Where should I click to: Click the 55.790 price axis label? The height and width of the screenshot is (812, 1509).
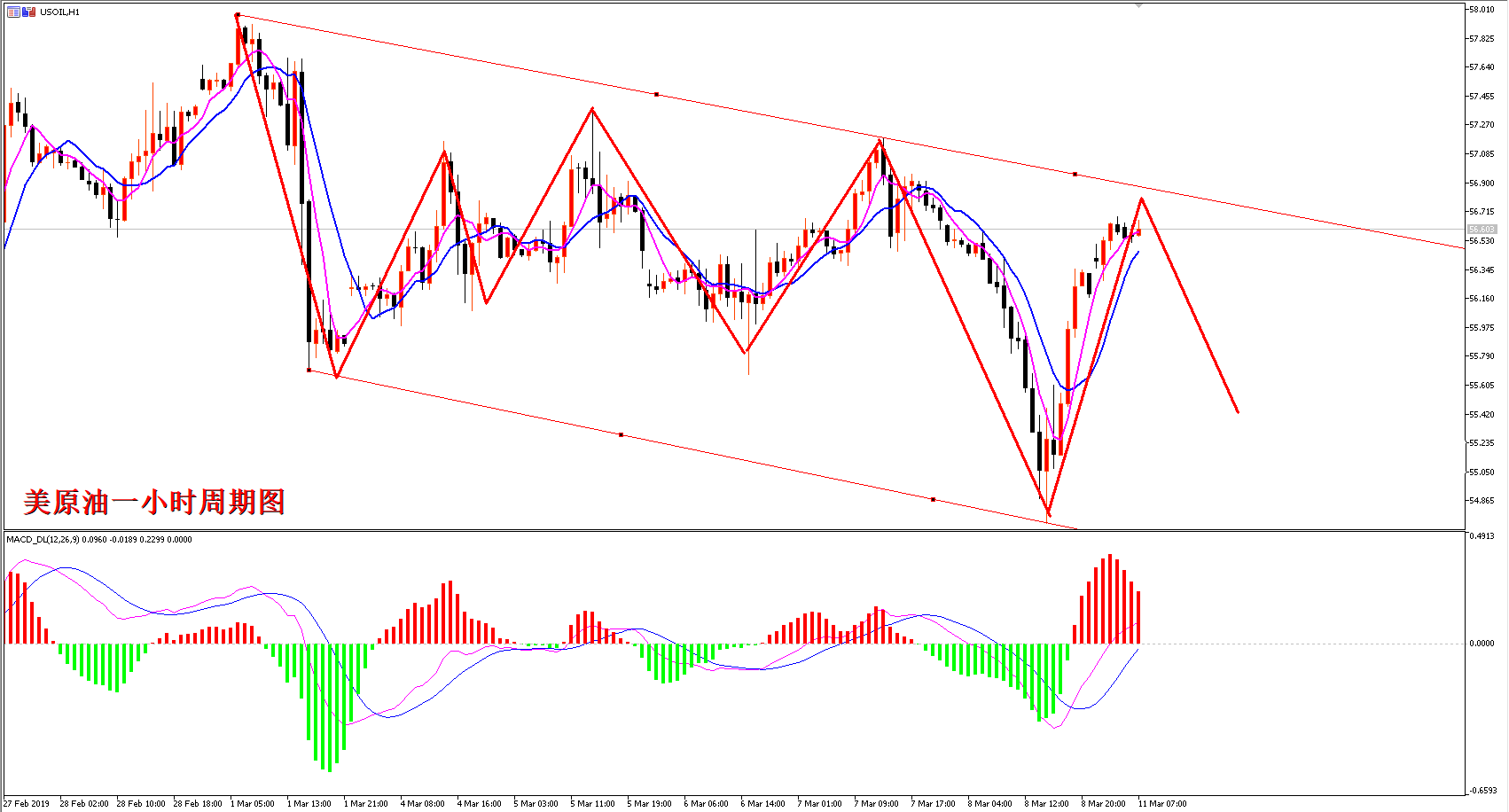pos(1482,355)
